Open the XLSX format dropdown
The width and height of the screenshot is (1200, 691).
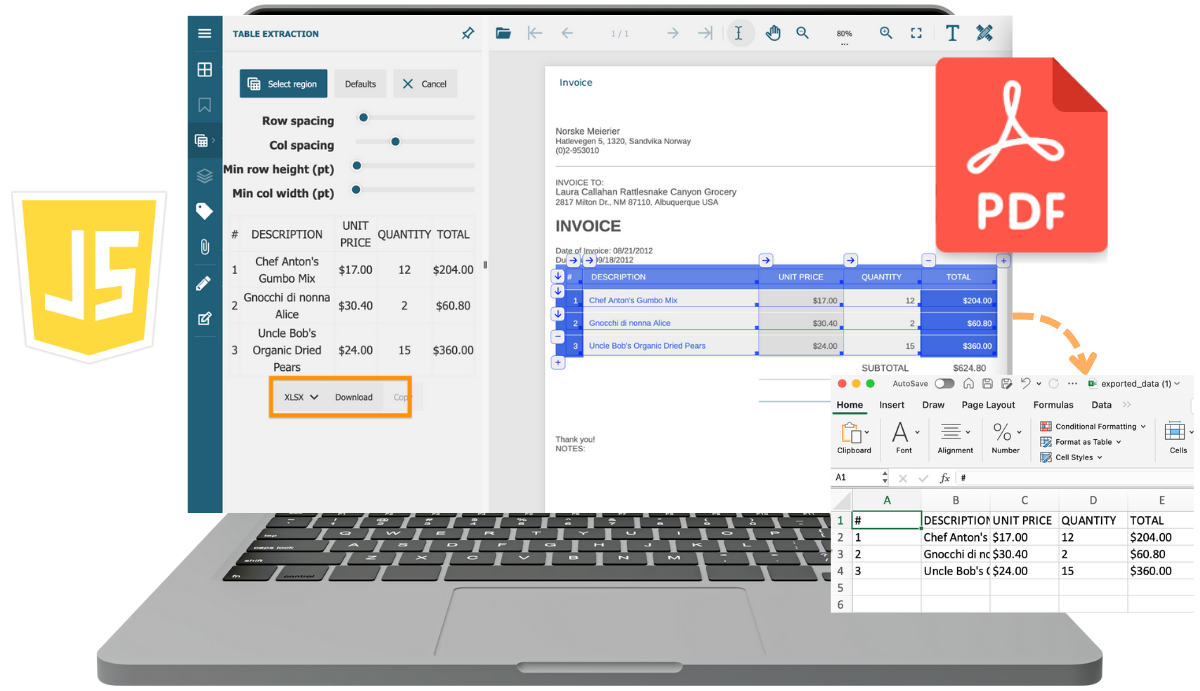coord(300,397)
